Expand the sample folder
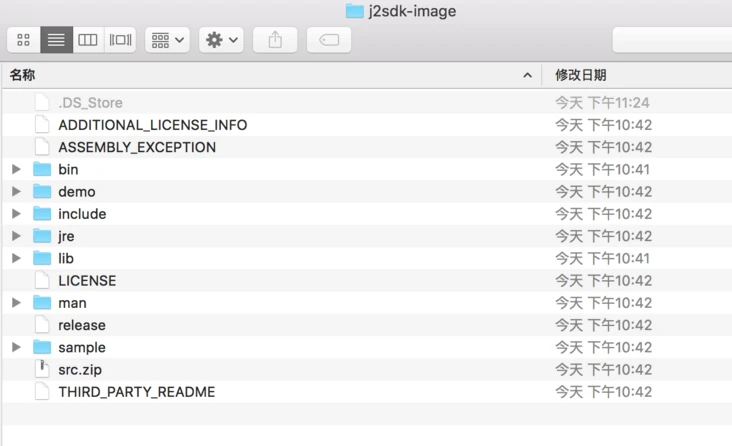Viewport: 732px width, 446px height. (16, 347)
